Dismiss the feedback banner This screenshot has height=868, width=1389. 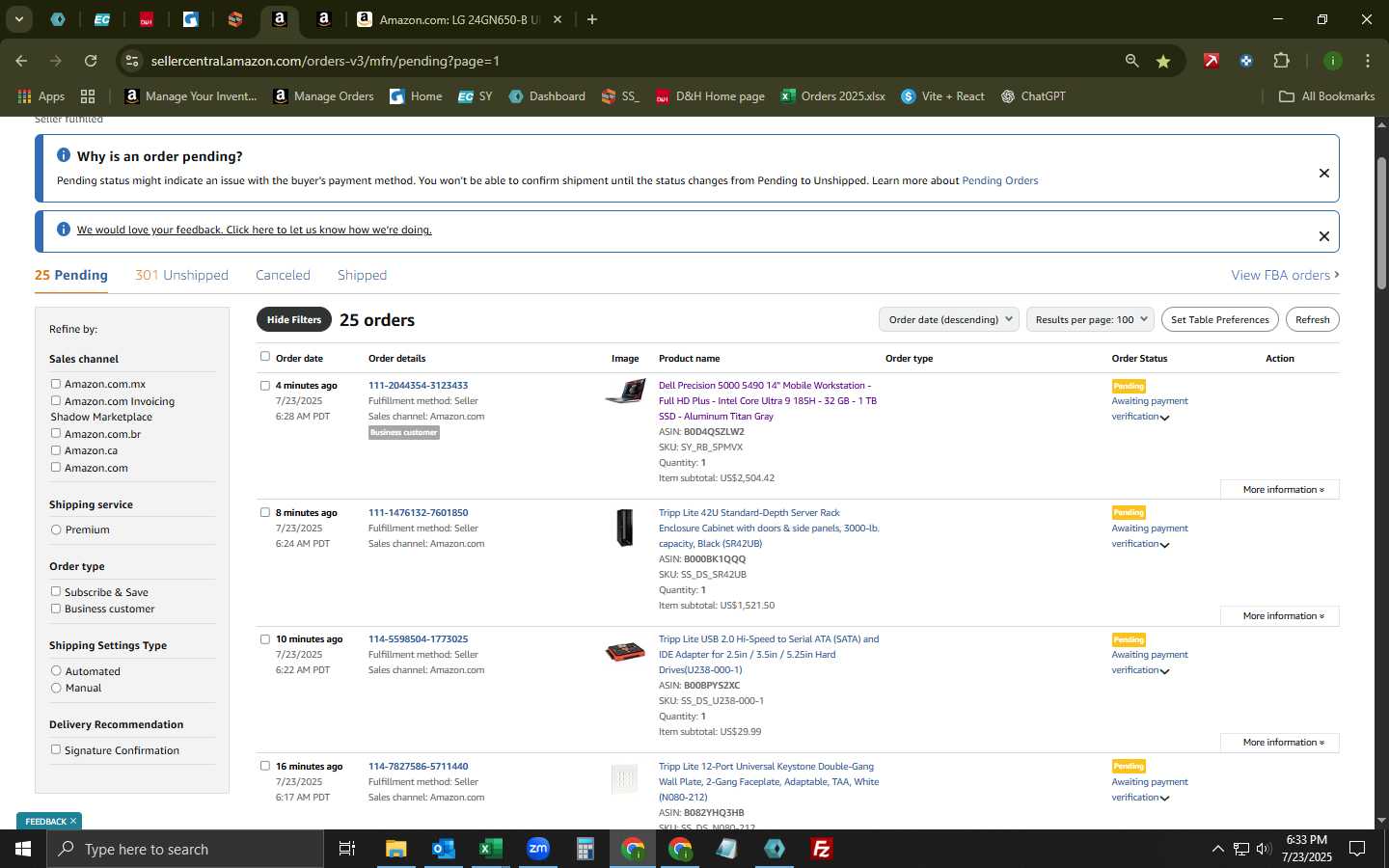[x=1324, y=236]
